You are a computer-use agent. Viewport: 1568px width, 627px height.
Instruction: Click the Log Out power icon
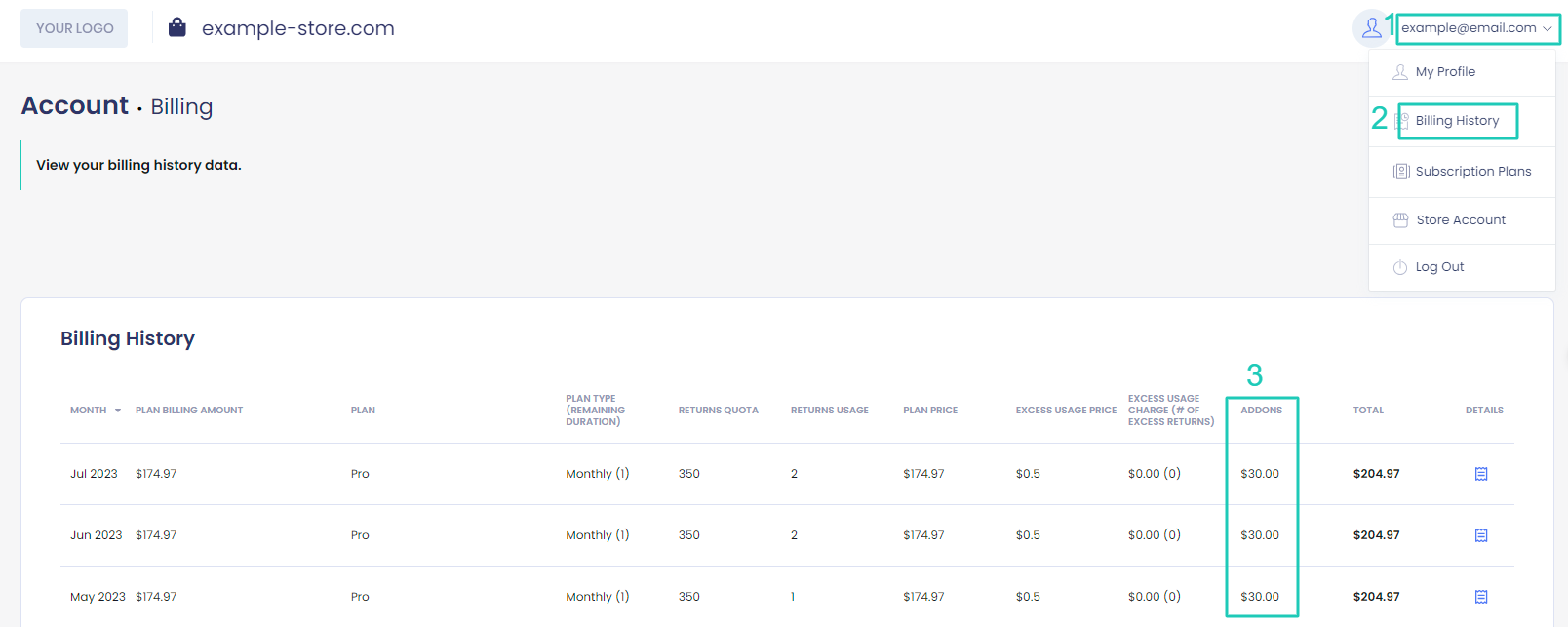click(1400, 267)
